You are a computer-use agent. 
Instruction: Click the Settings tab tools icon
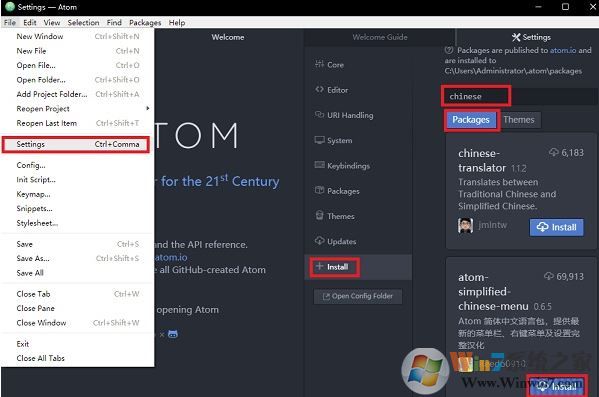click(x=516, y=37)
